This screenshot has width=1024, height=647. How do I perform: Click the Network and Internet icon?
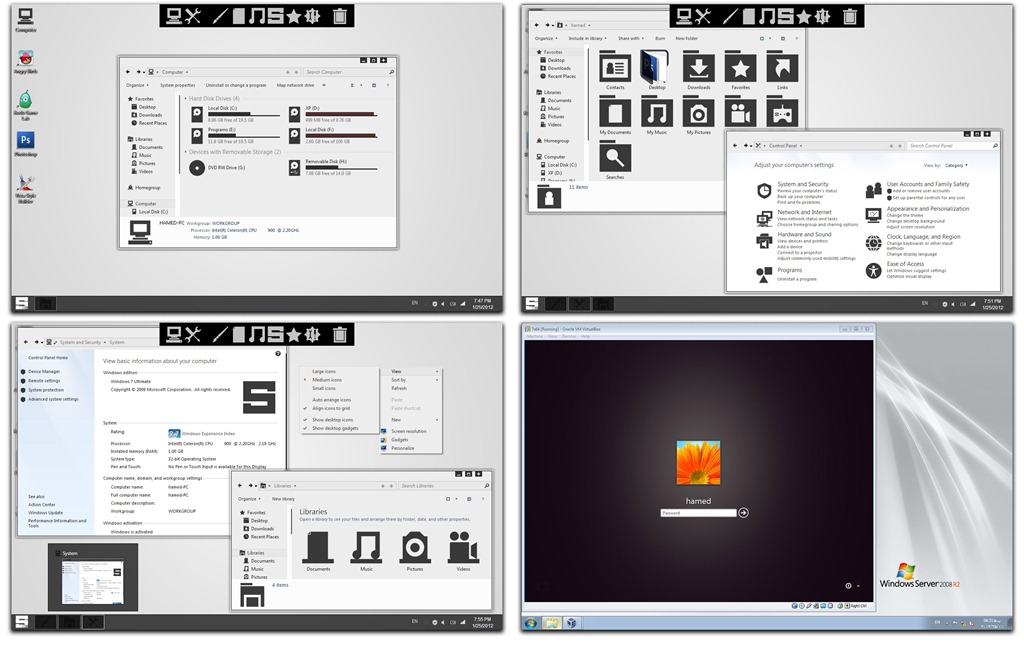click(x=763, y=218)
